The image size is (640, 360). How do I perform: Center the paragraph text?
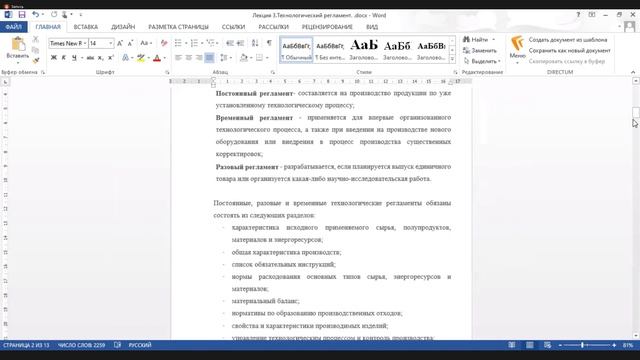tap(189, 58)
